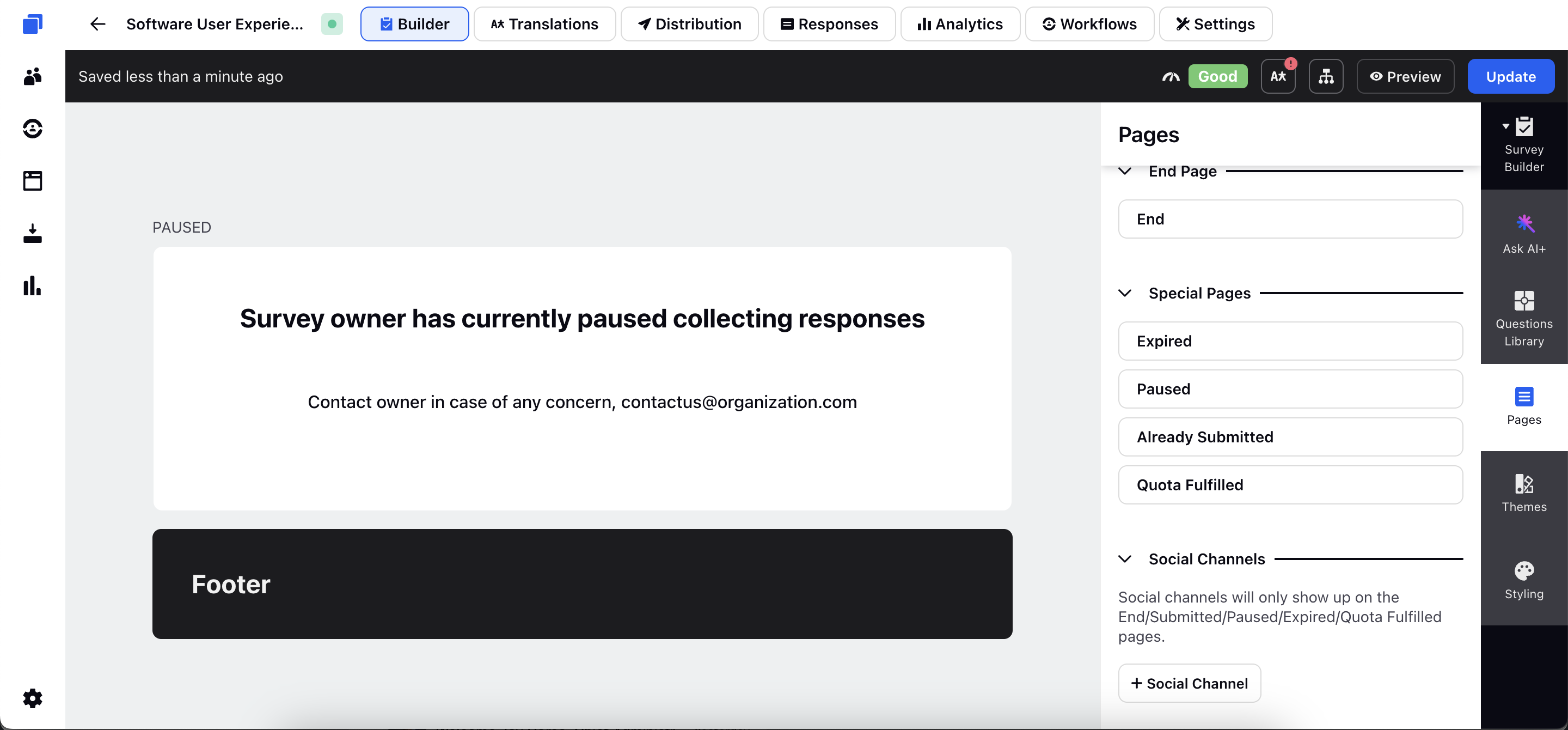Viewport: 1568px width, 730px height.
Task: Switch to the Builder tab
Action: point(414,25)
